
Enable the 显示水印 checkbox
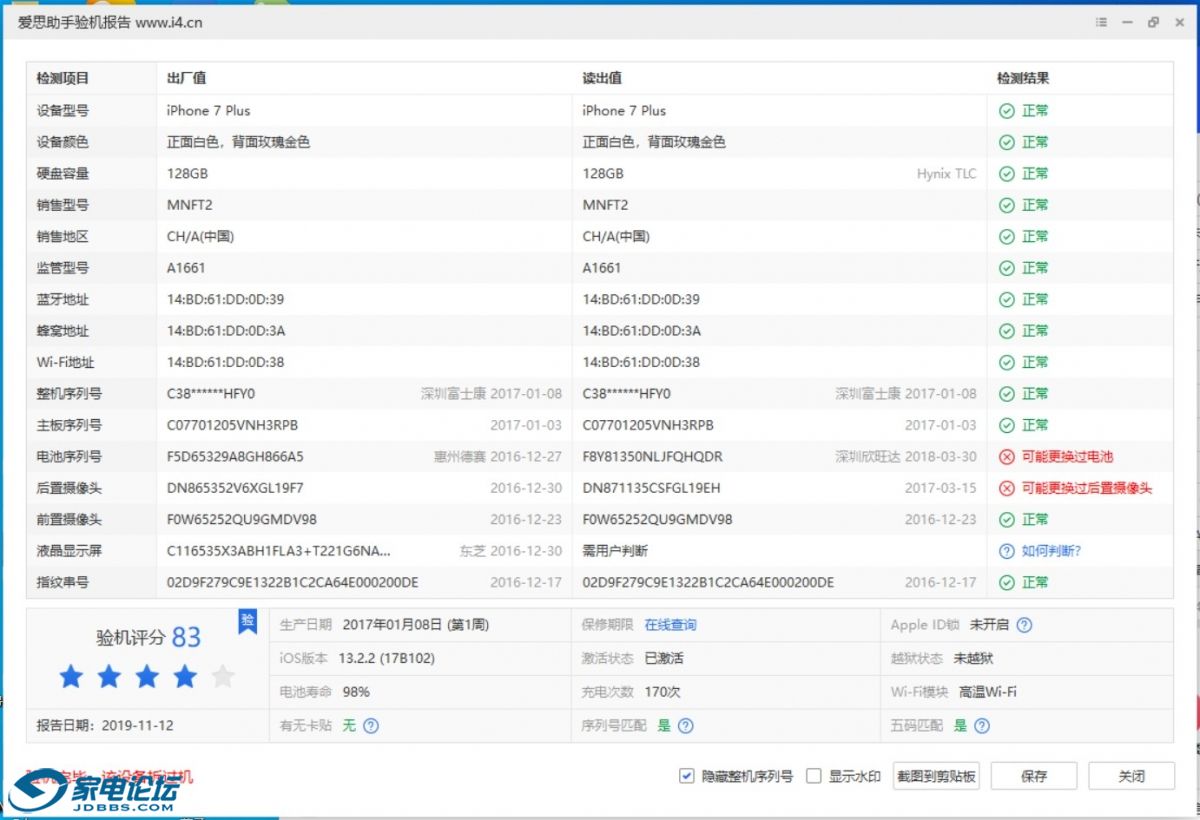click(x=814, y=776)
